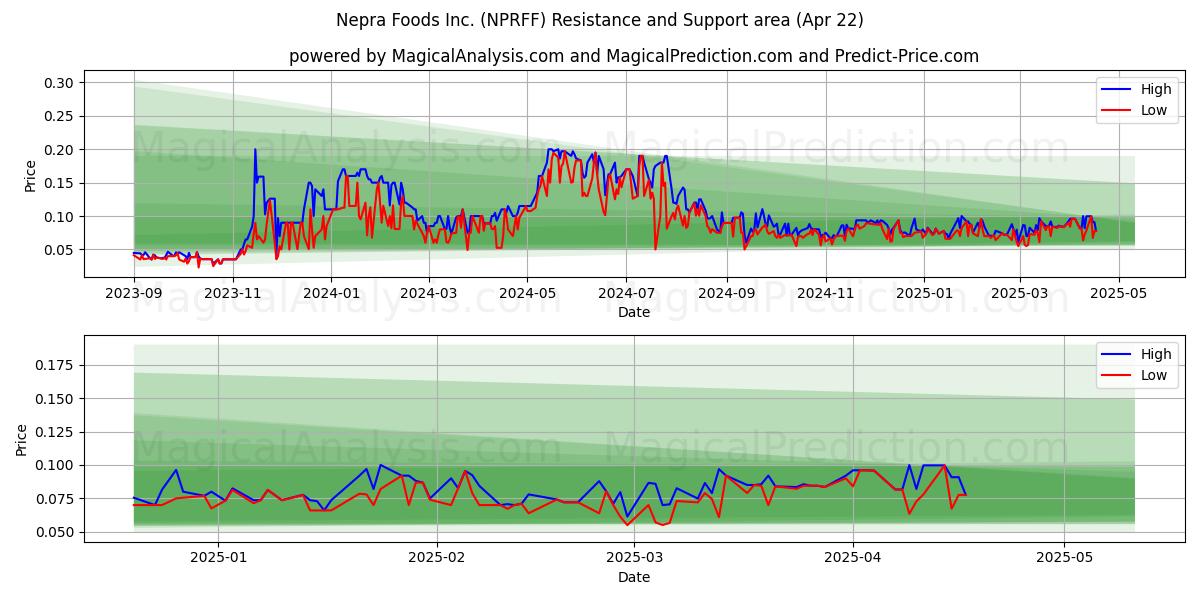The height and width of the screenshot is (600, 1200).
Task: Click the bottom chart y-axis value '0.150'
Action: [x=56, y=399]
